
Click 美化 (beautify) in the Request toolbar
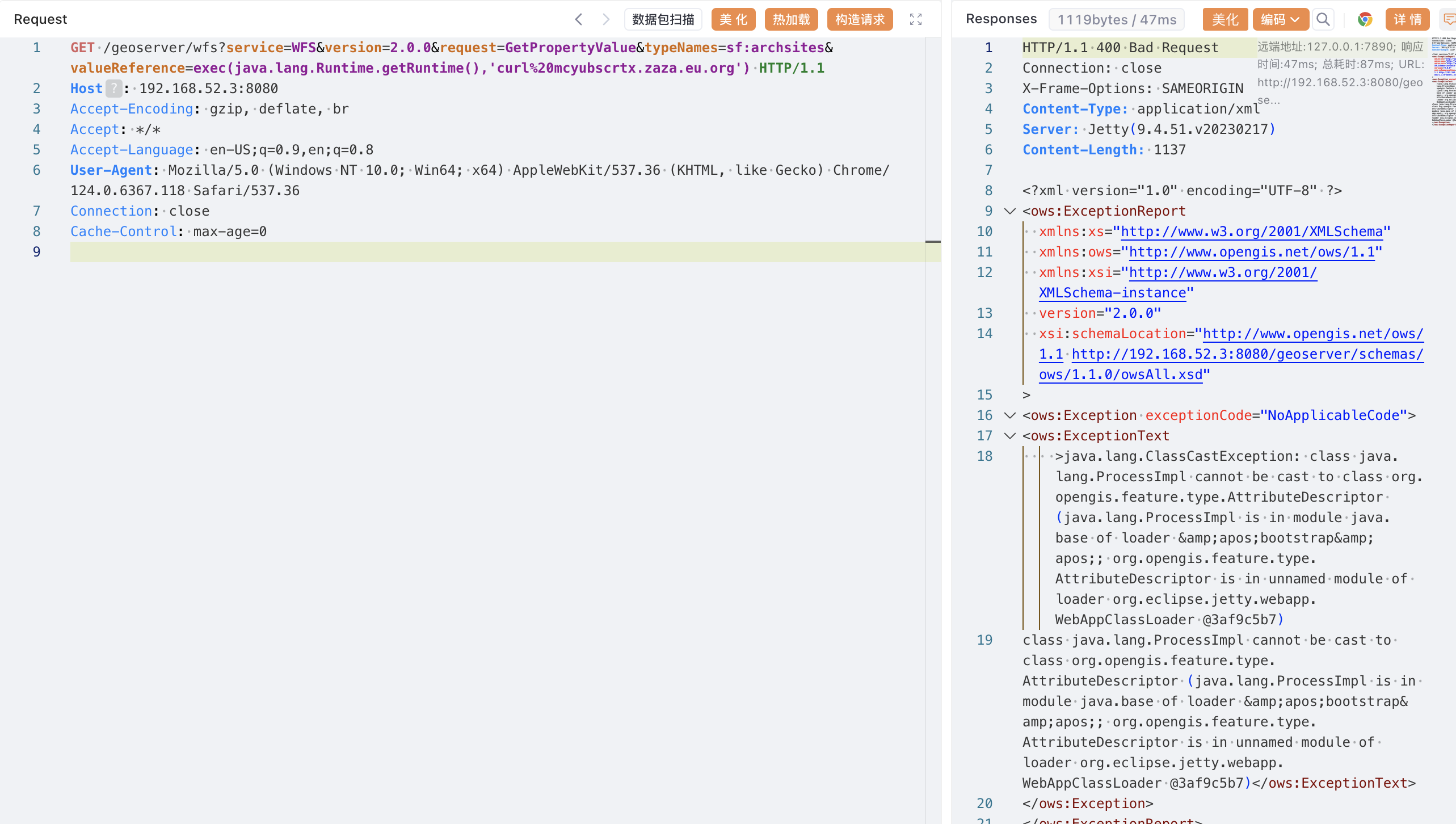(x=733, y=19)
